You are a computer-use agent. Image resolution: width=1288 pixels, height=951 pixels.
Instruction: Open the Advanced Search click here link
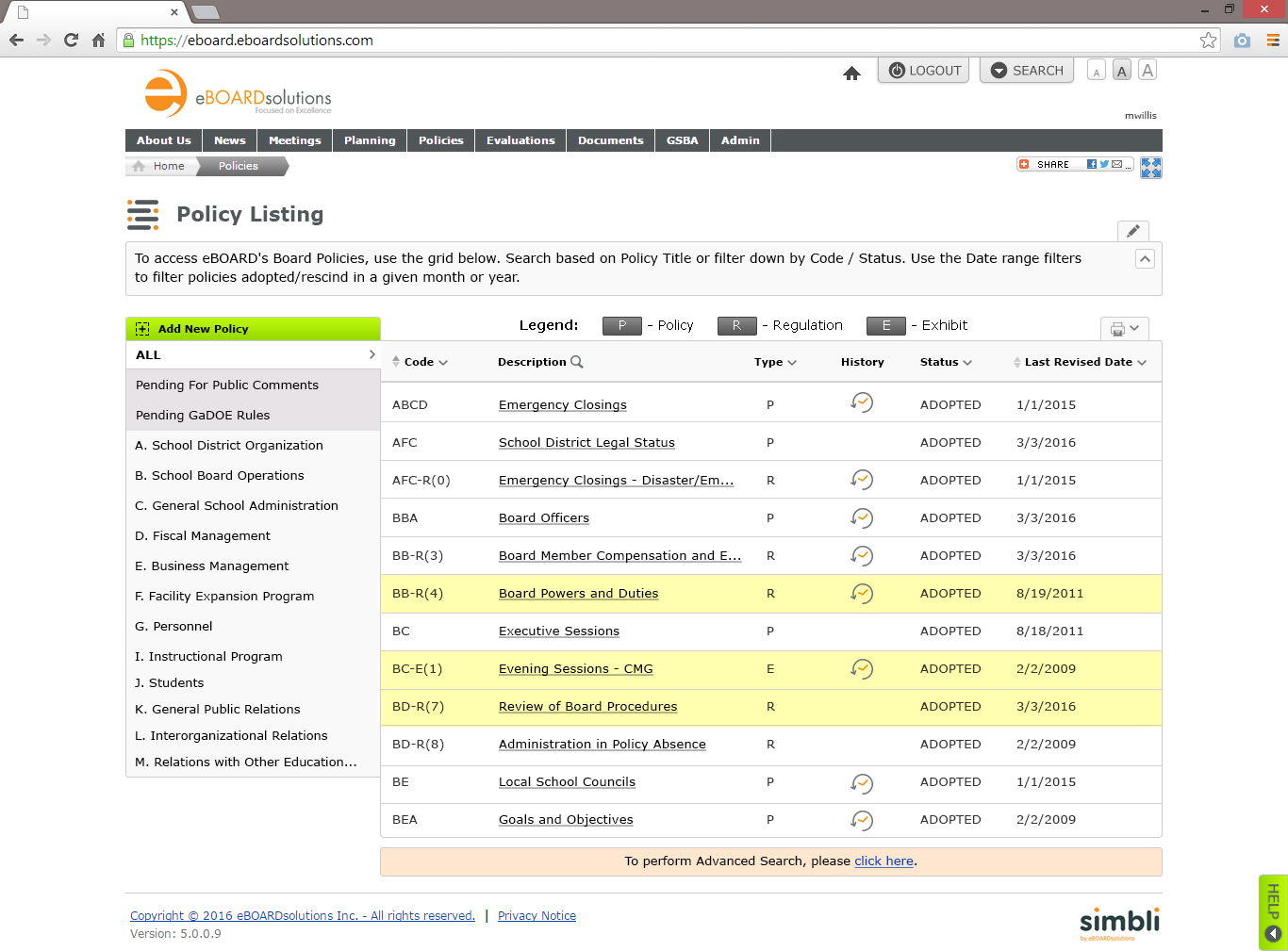(x=883, y=861)
